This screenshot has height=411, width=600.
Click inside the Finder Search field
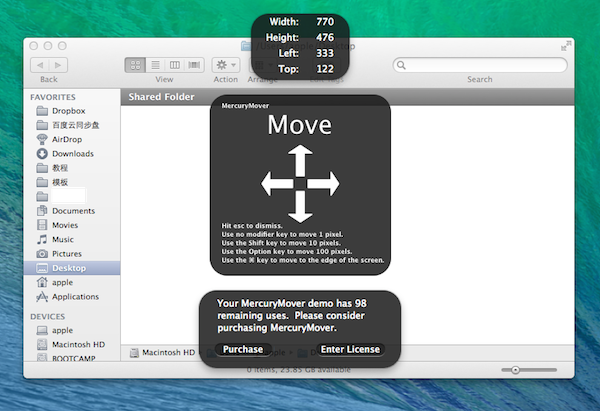point(480,65)
